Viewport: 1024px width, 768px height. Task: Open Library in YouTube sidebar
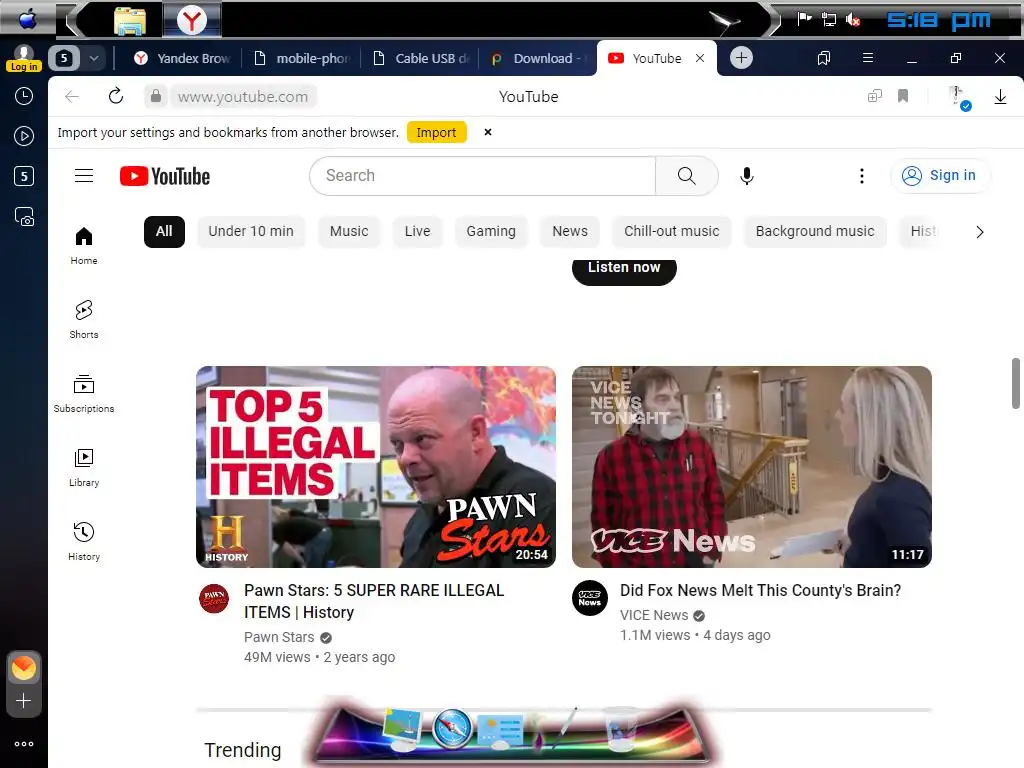pos(84,468)
